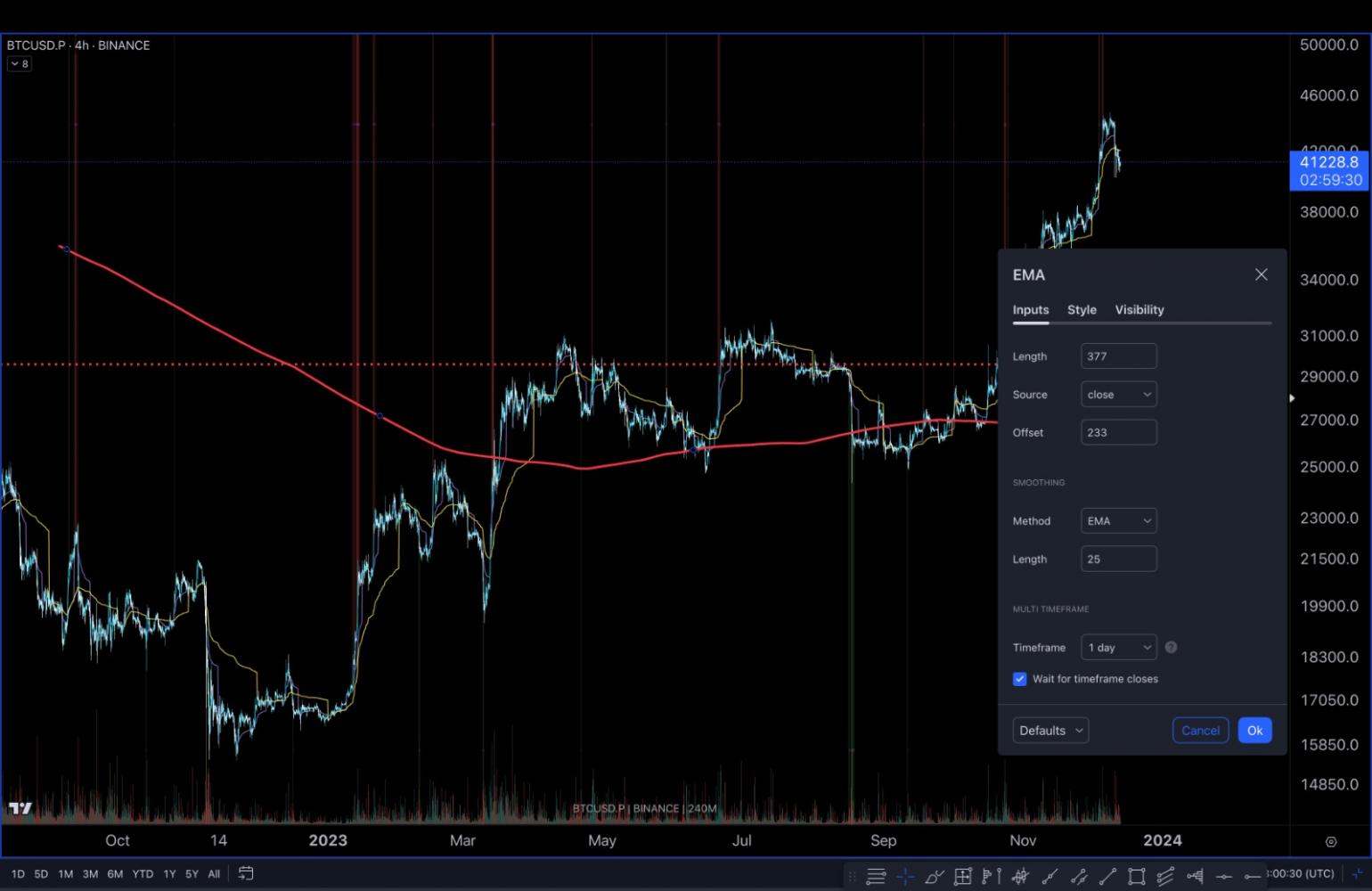1372x891 pixels.
Task: Switch to the Visibility tab
Action: pyautogui.click(x=1139, y=310)
